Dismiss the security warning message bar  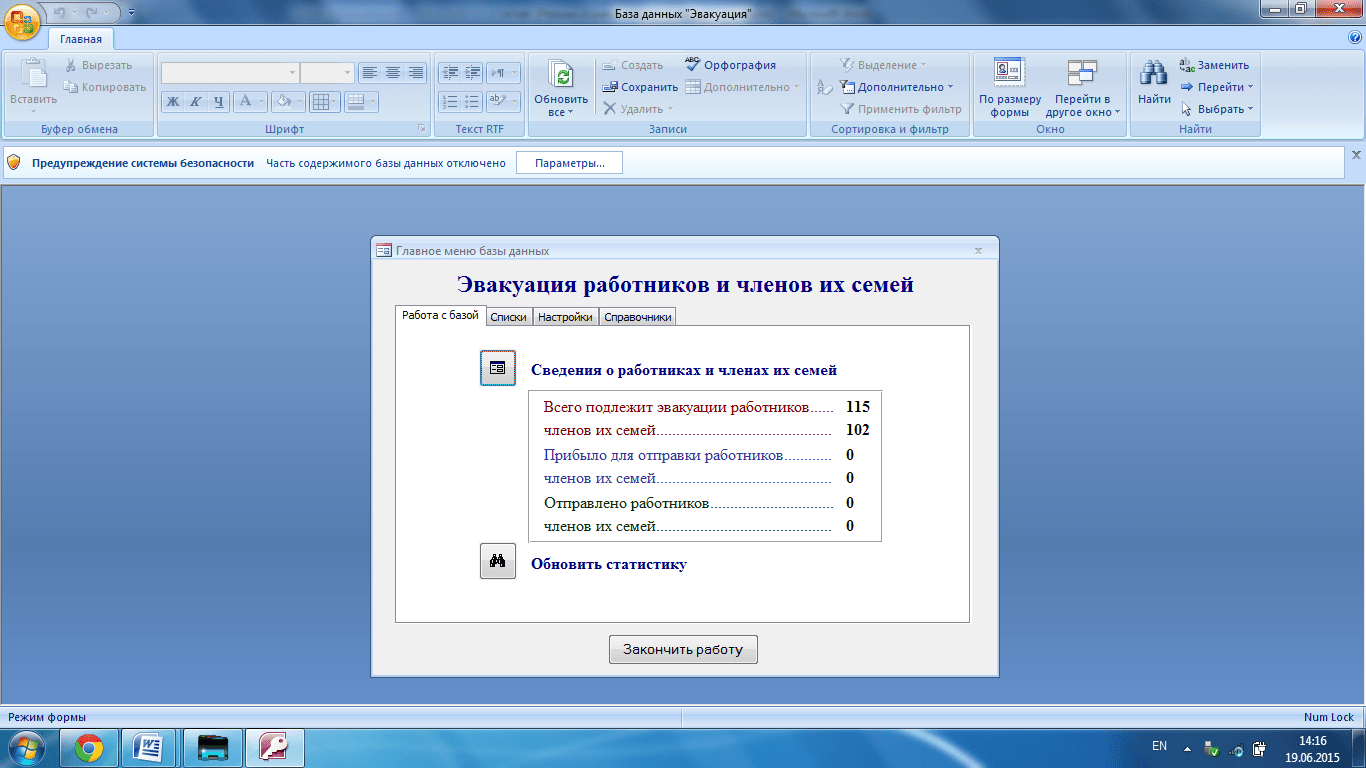[x=1356, y=155]
